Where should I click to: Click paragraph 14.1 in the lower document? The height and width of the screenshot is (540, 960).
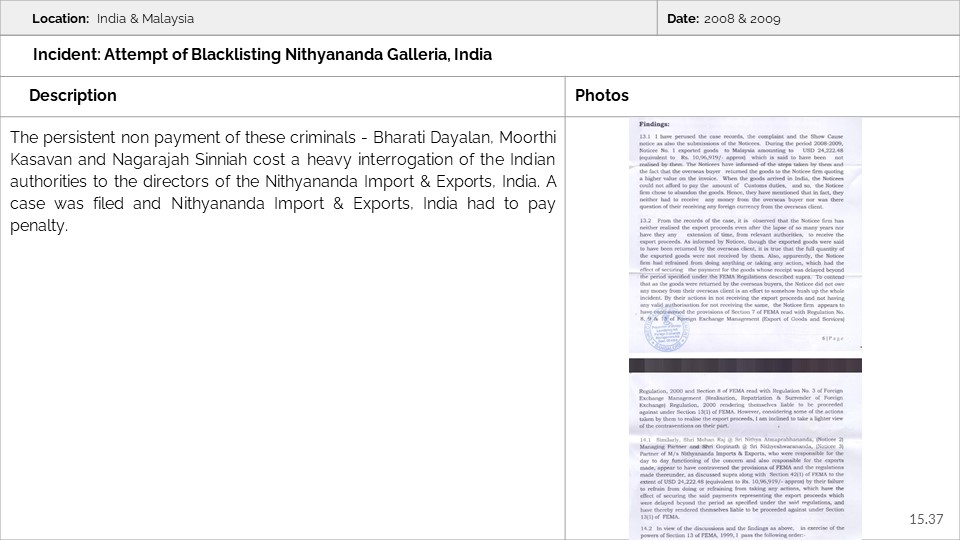(745, 475)
